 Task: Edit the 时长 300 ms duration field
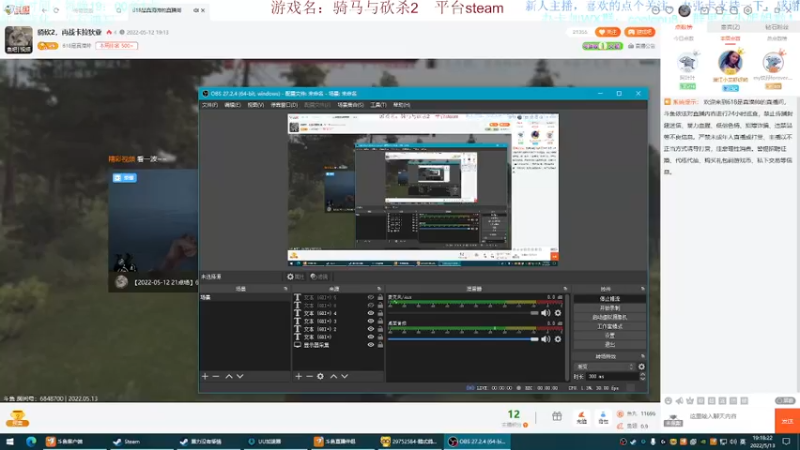[x=611, y=377]
